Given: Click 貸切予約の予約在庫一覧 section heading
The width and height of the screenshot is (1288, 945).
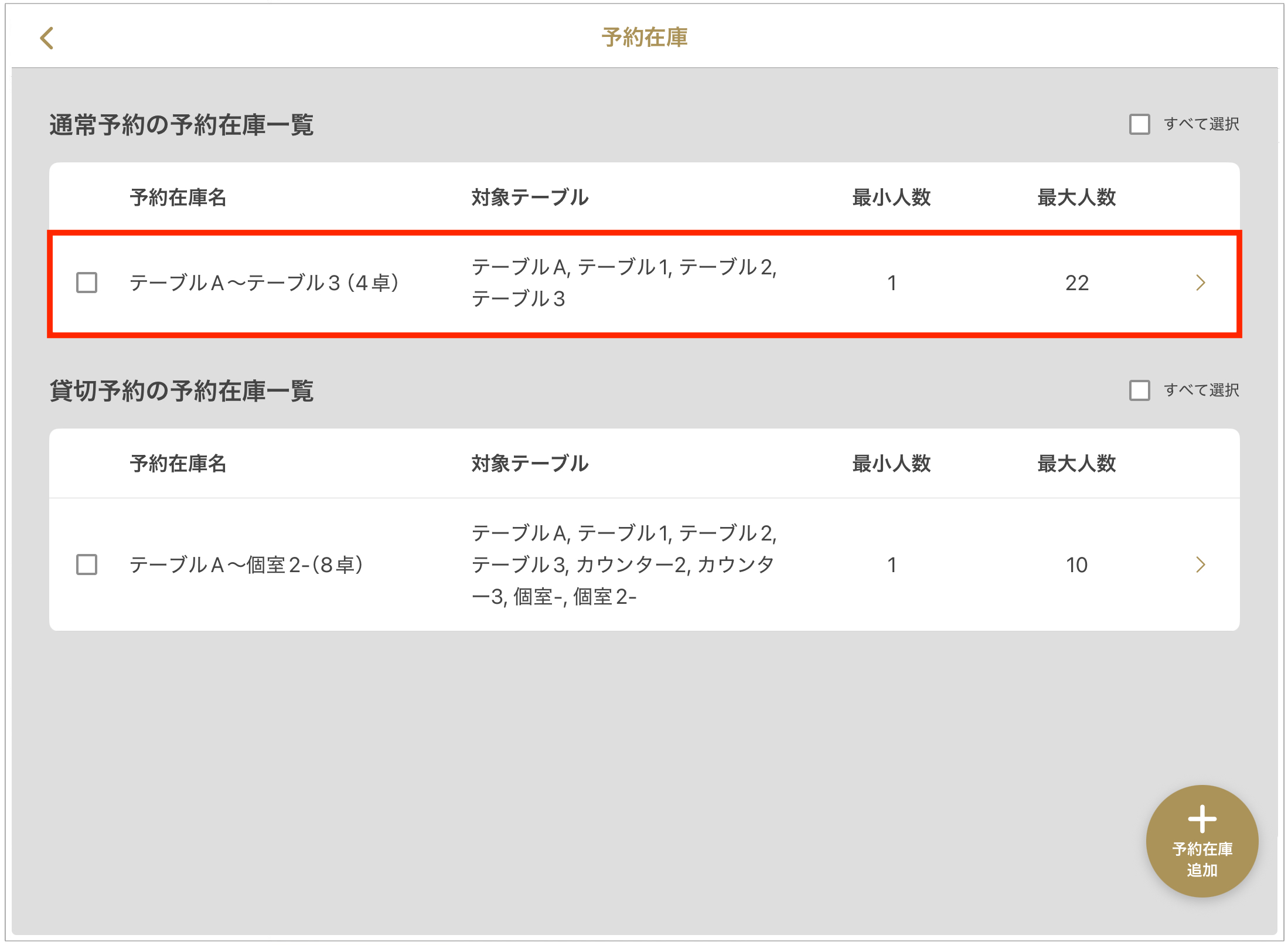Looking at the screenshot, I should point(182,391).
